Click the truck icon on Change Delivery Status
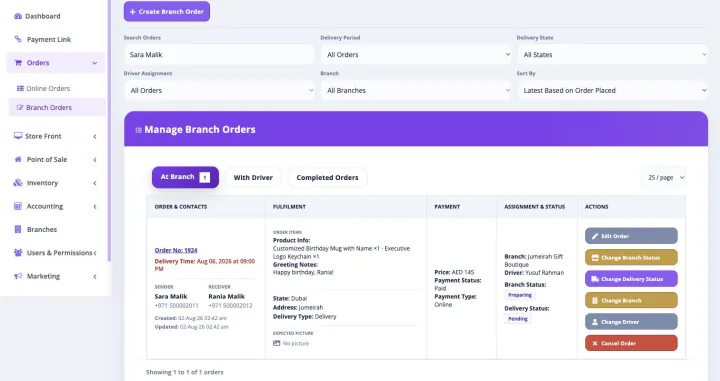Screen dimensions: 720x381 pyautogui.click(x=595, y=279)
